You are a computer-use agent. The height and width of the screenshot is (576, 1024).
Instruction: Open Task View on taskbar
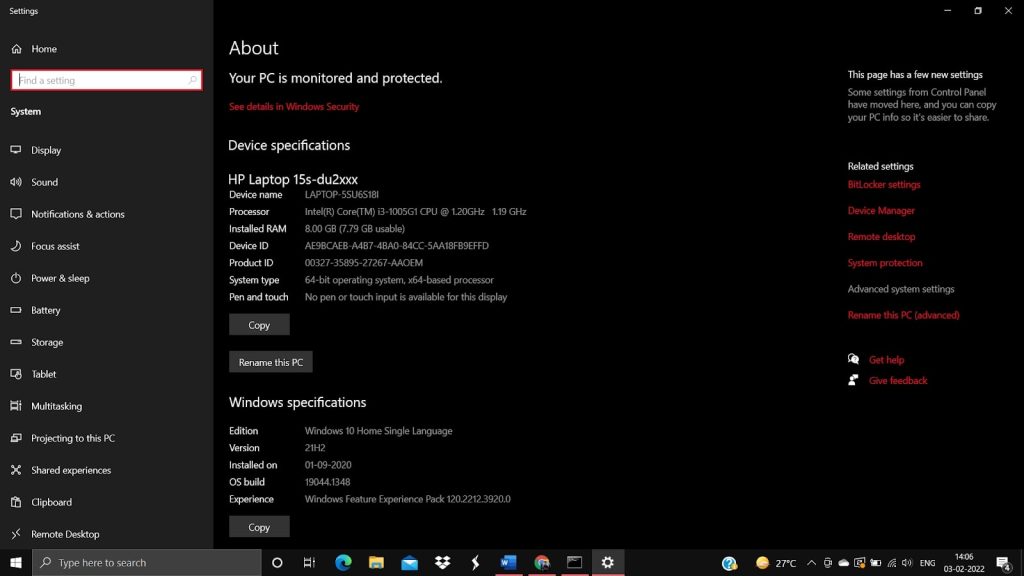click(310, 562)
